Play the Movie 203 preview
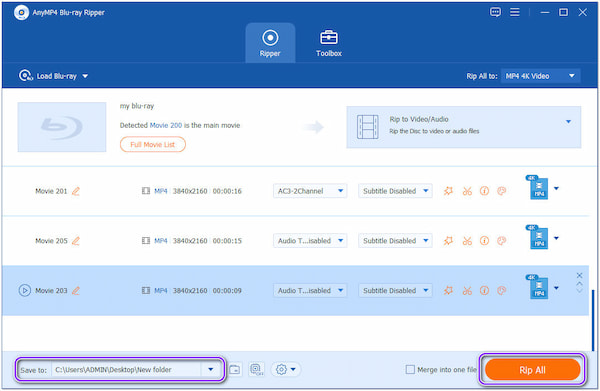600x391 pixels. point(24,290)
